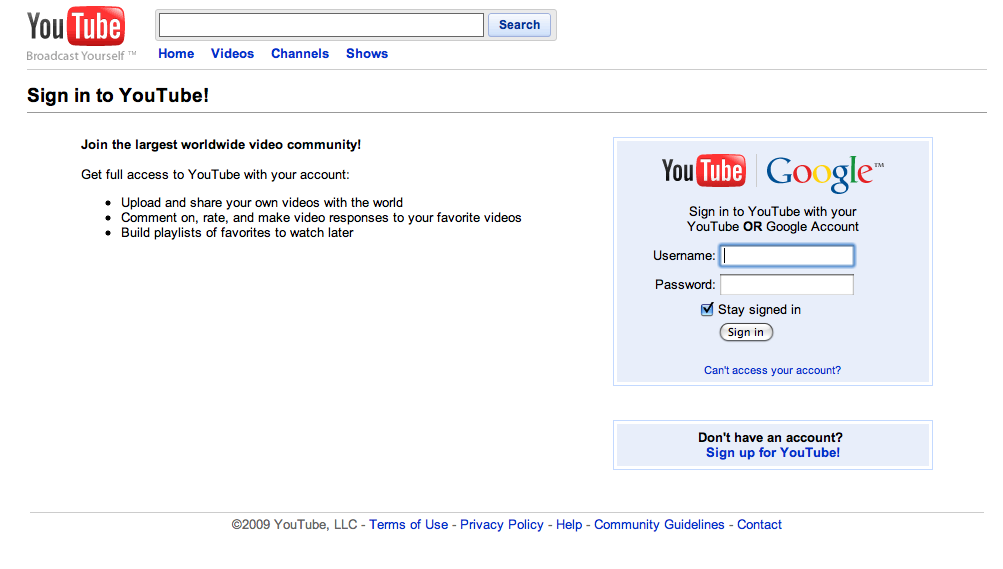
Task: Click the '©2009 YouTube, LLC' footer text
Action: point(294,525)
